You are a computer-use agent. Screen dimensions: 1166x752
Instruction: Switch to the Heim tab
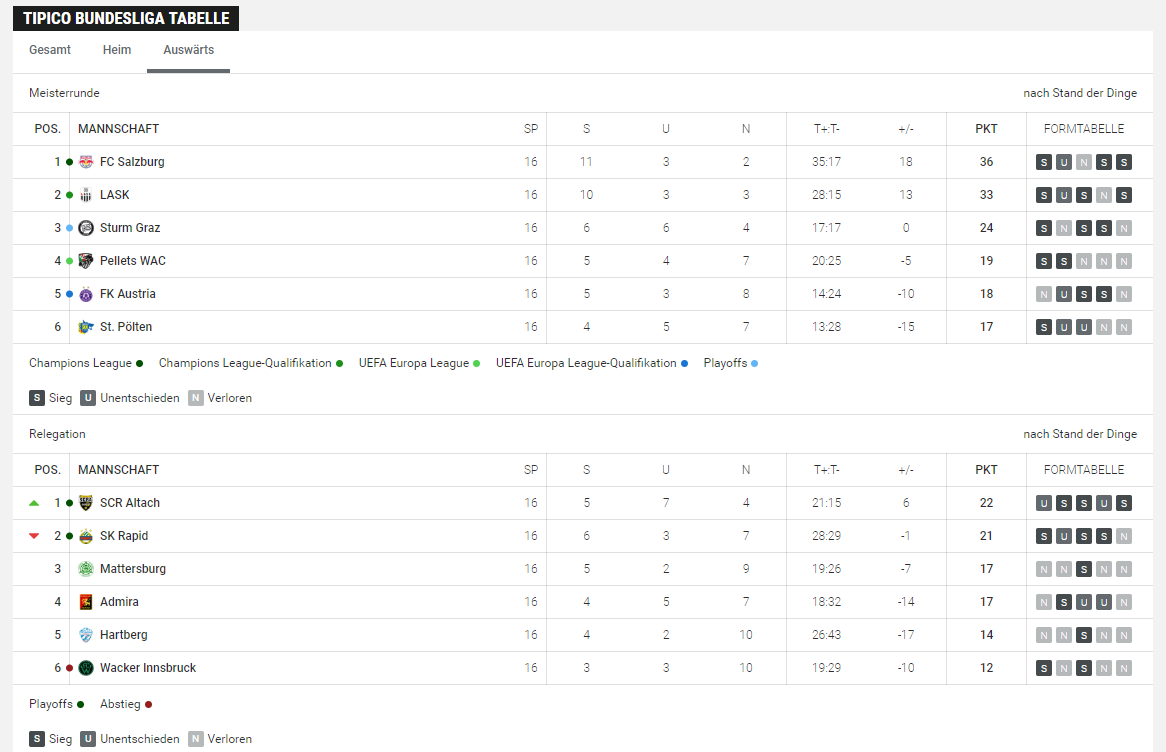(x=117, y=50)
